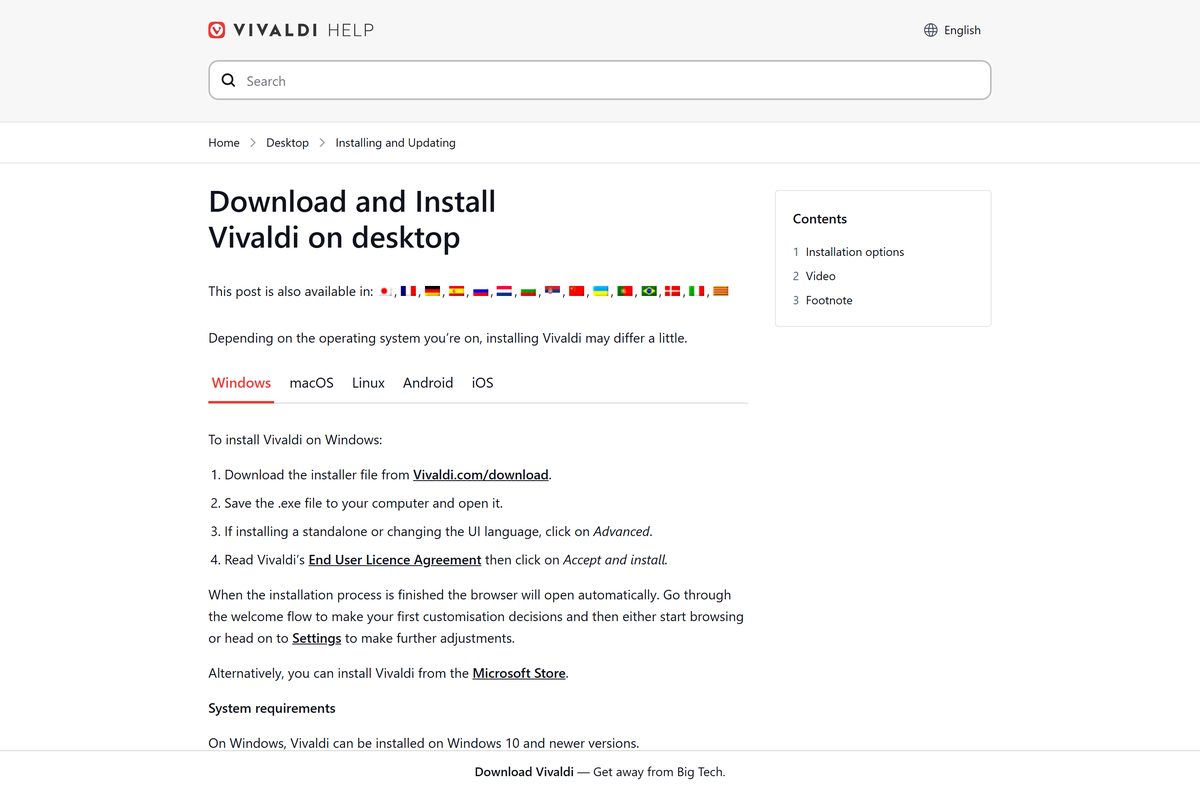This screenshot has height=792, width=1200.
Task: Jump to Video in Contents
Action: coord(821,276)
